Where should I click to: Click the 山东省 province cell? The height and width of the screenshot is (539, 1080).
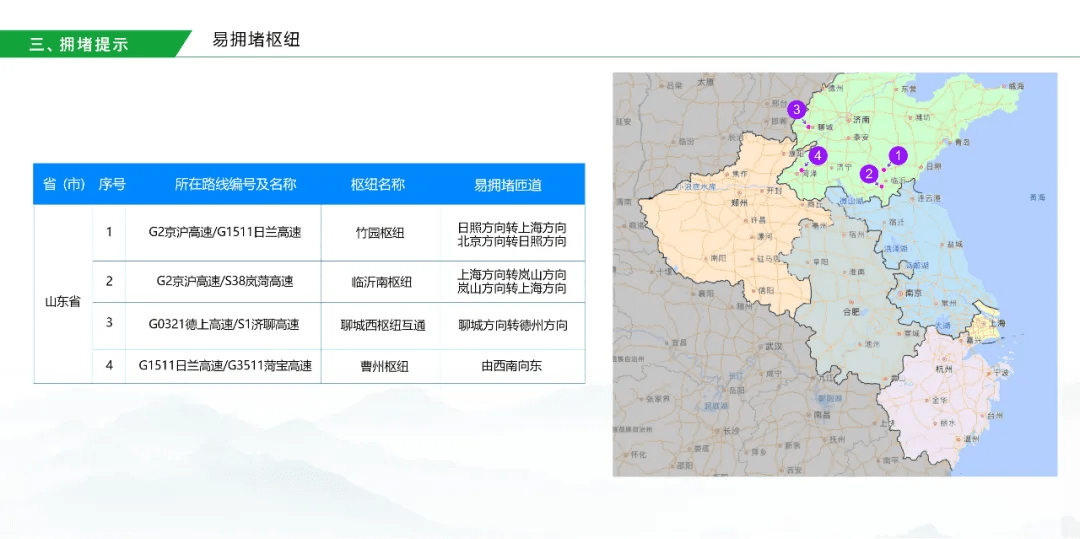click(x=62, y=301)
